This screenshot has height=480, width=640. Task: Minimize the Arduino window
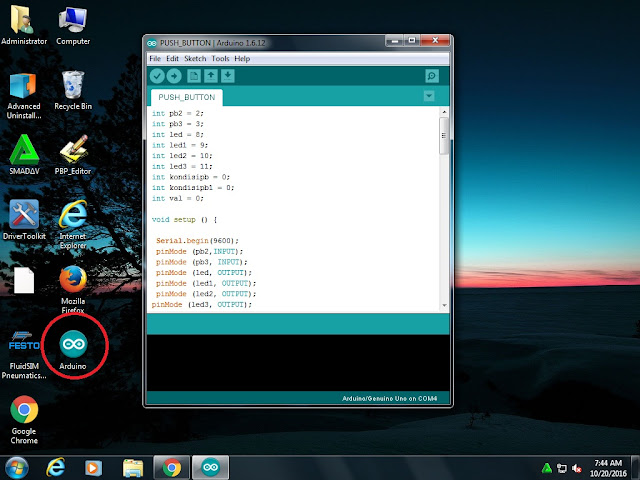(395, 41)
